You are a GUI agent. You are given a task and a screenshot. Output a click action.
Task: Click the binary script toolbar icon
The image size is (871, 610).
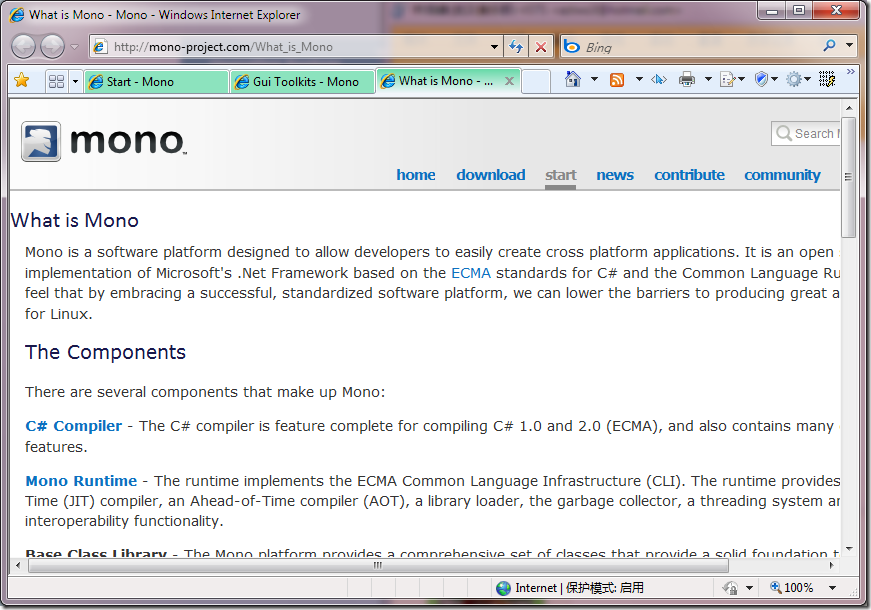point(827,79)
